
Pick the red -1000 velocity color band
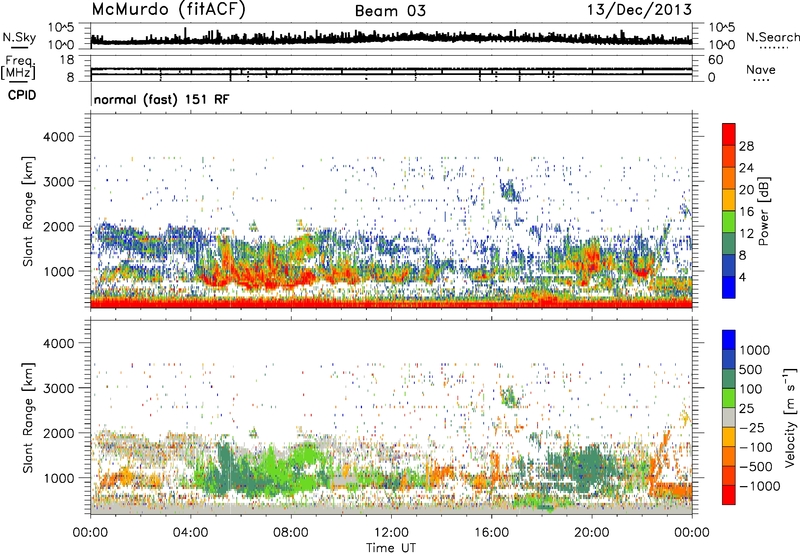tap(729, 495)
